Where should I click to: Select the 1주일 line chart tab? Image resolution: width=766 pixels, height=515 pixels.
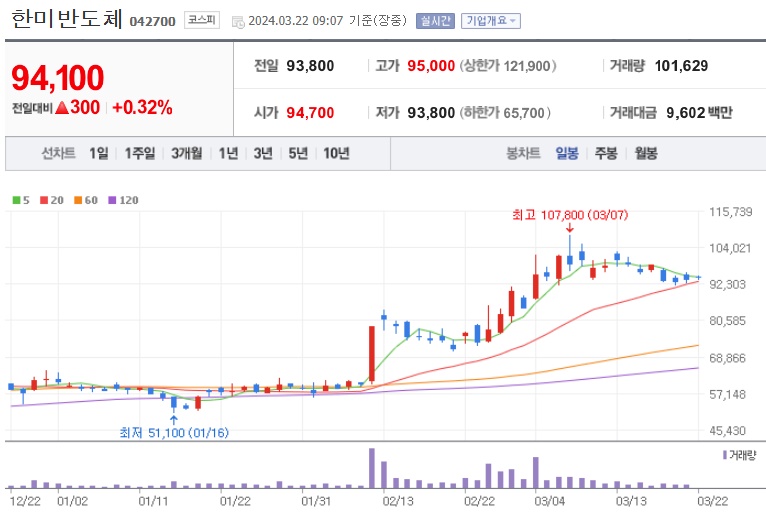tap(140, 153)
